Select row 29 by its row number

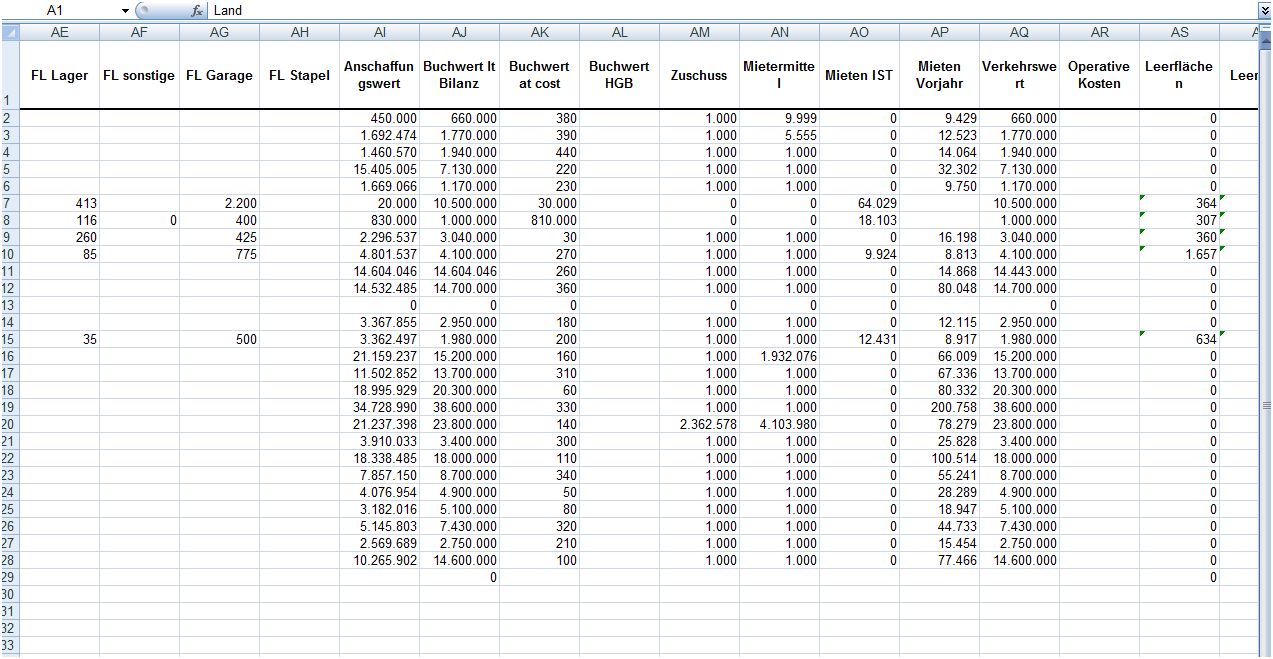[9, 577]
